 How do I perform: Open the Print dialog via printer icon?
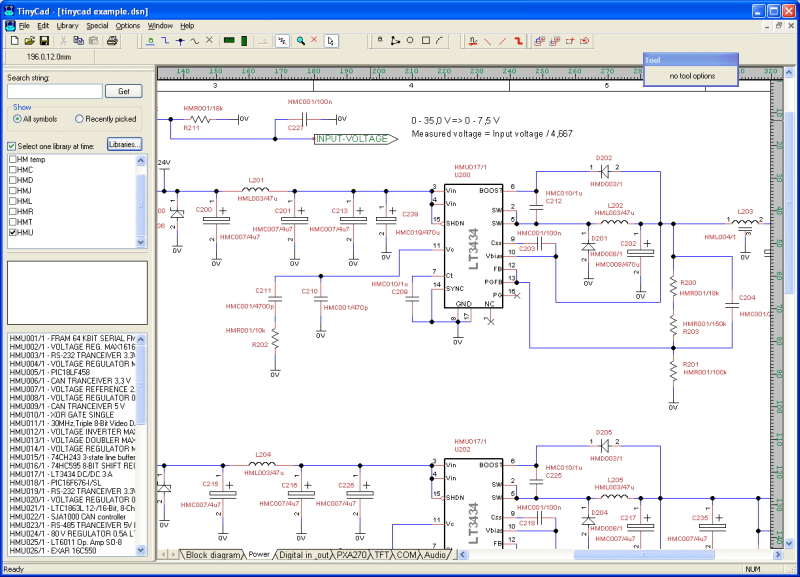(110, 41)
